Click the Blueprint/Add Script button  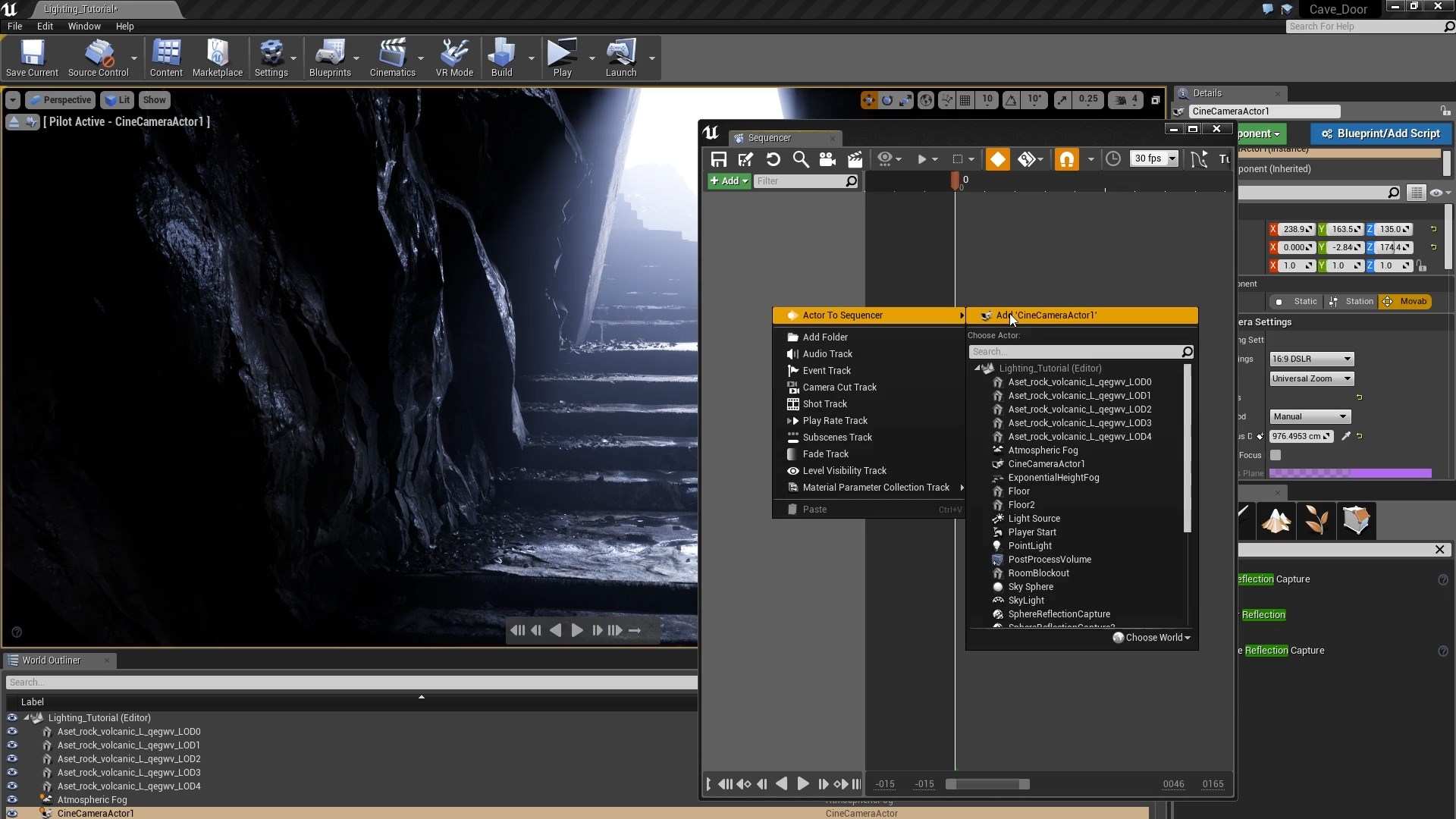[x=1380, y=133]
